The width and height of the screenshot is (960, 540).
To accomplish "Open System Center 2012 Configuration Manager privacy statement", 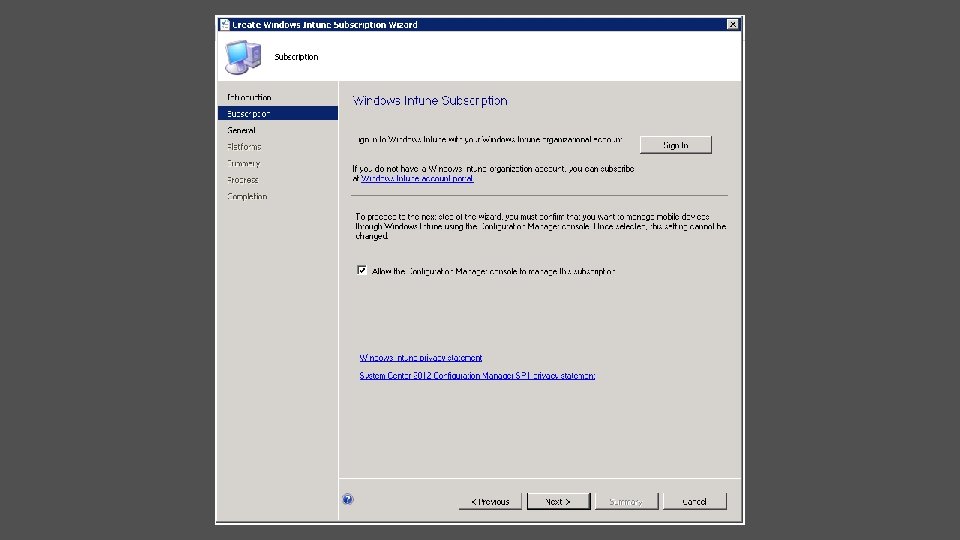I will coord(477,376).
